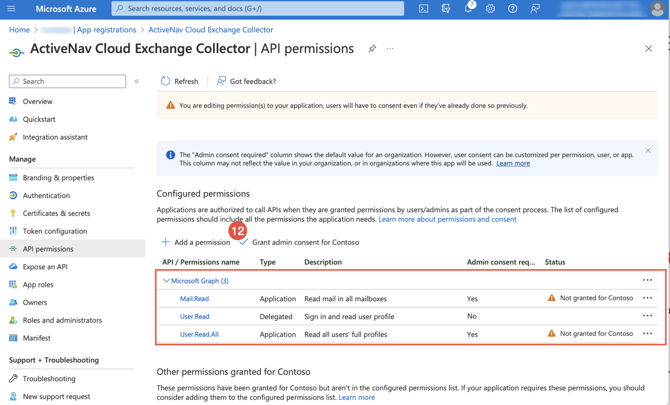The width and height of the screenshot is (670, 405).
Task: Go to Home breadcrumb
Action: click(19, 30)
